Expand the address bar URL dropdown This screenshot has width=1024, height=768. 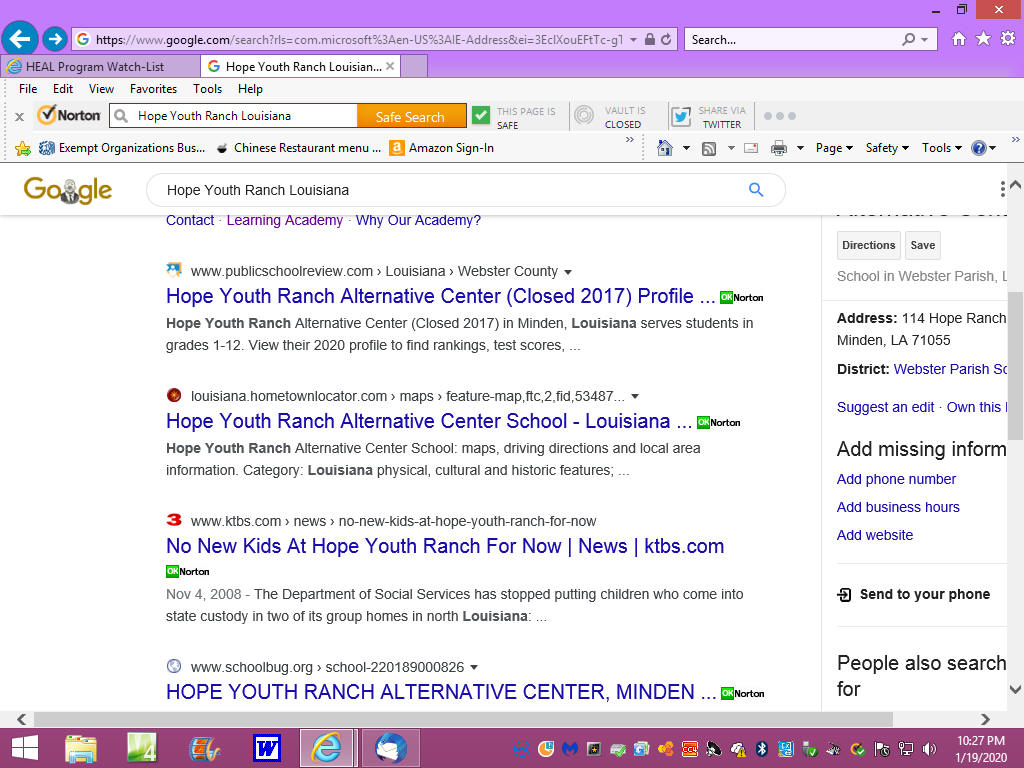click(633, 40)
